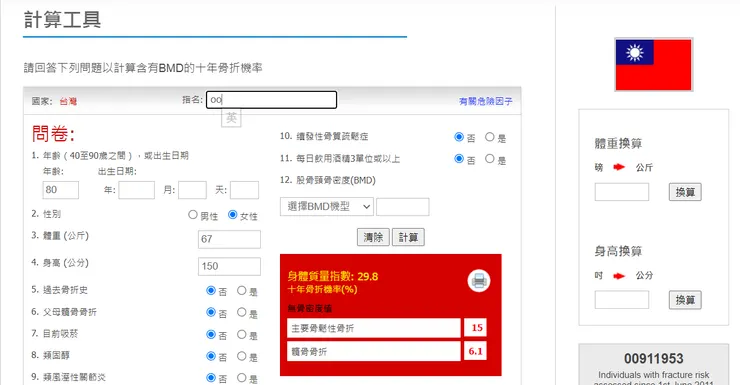This screenshot has width=740, height=385.
Task: Click the 指名 name input field
Action: [271, 100]
